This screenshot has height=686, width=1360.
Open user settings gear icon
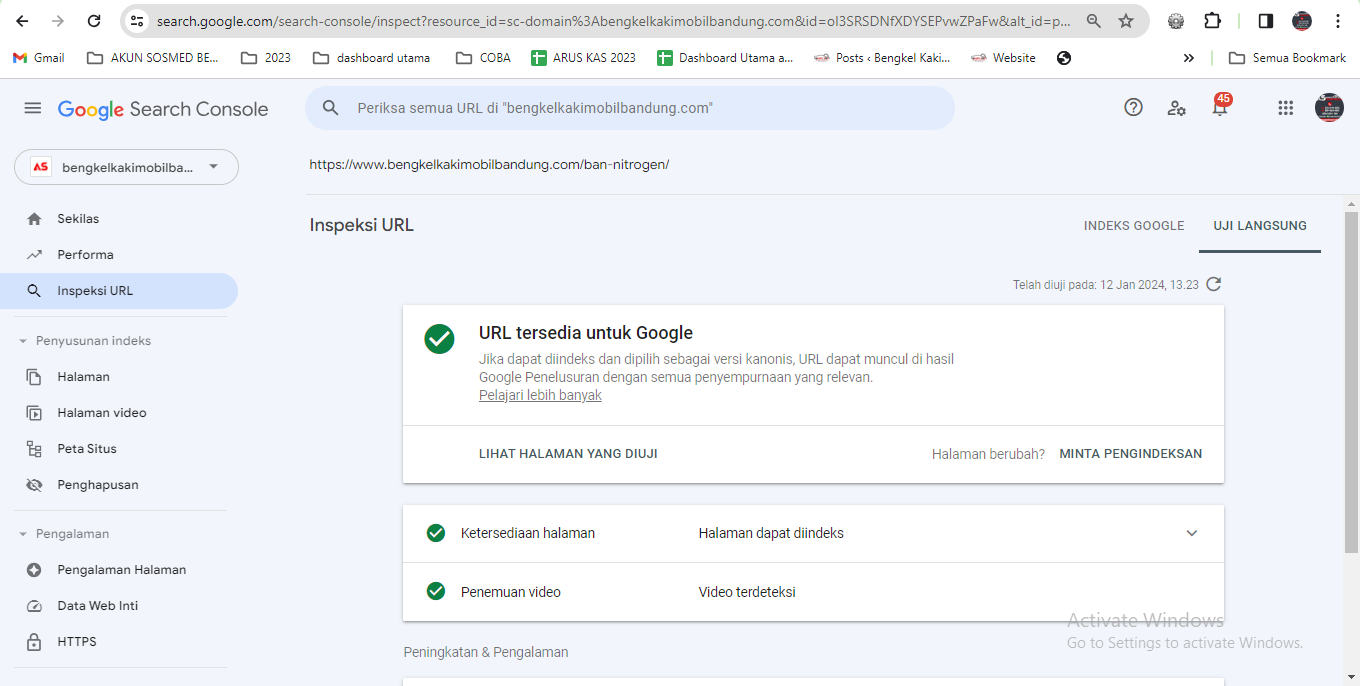point(1177,108)
